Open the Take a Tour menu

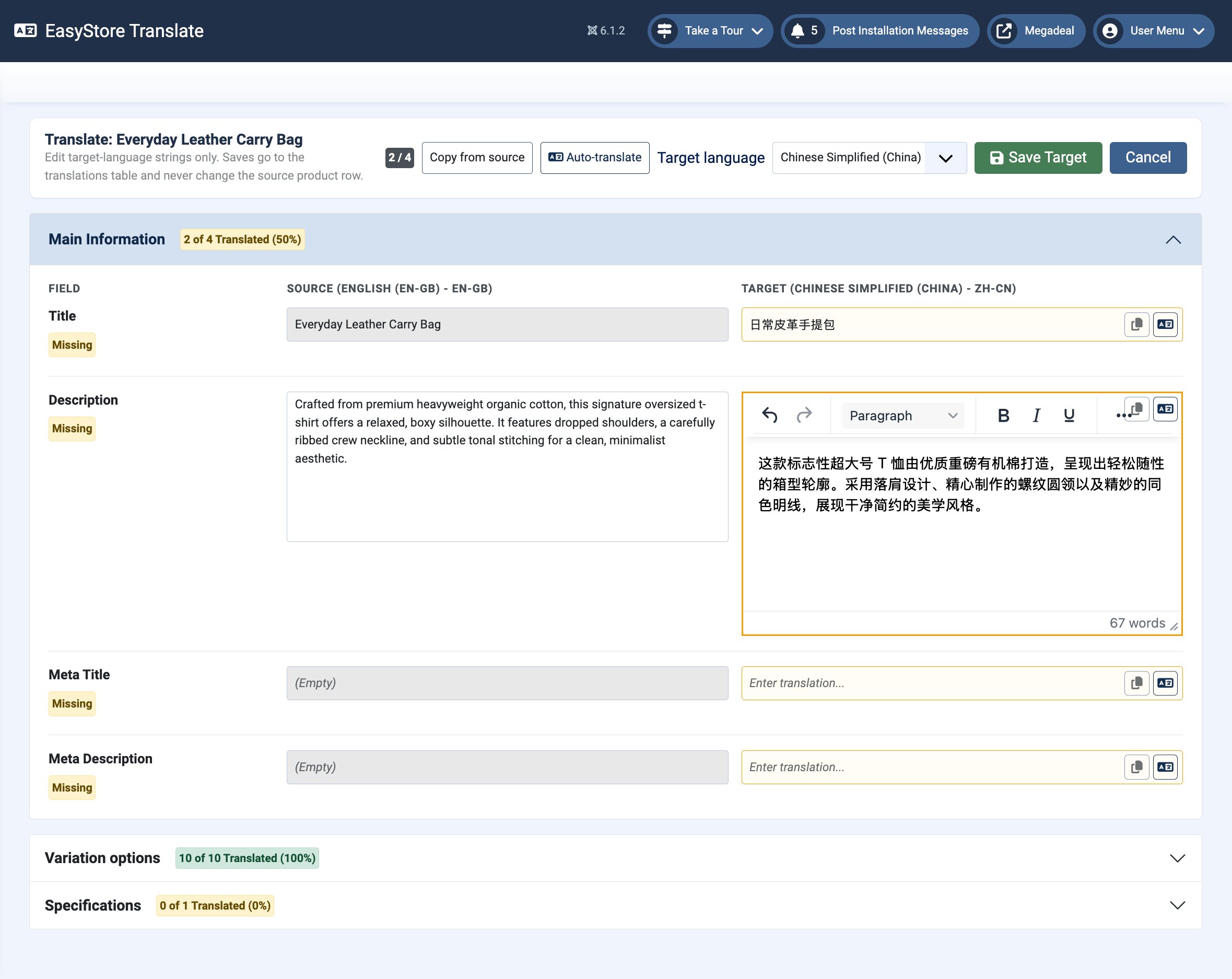(x=710, y=30)
